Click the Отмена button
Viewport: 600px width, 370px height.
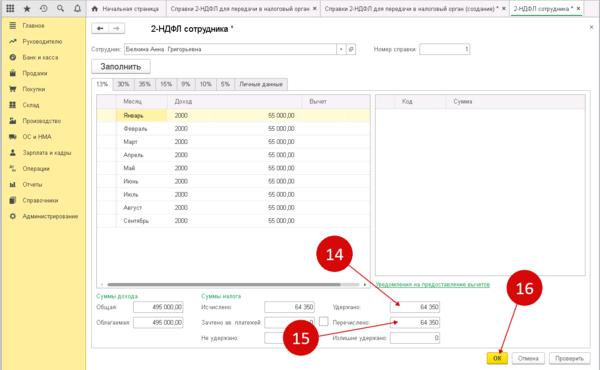pos(528,358)
